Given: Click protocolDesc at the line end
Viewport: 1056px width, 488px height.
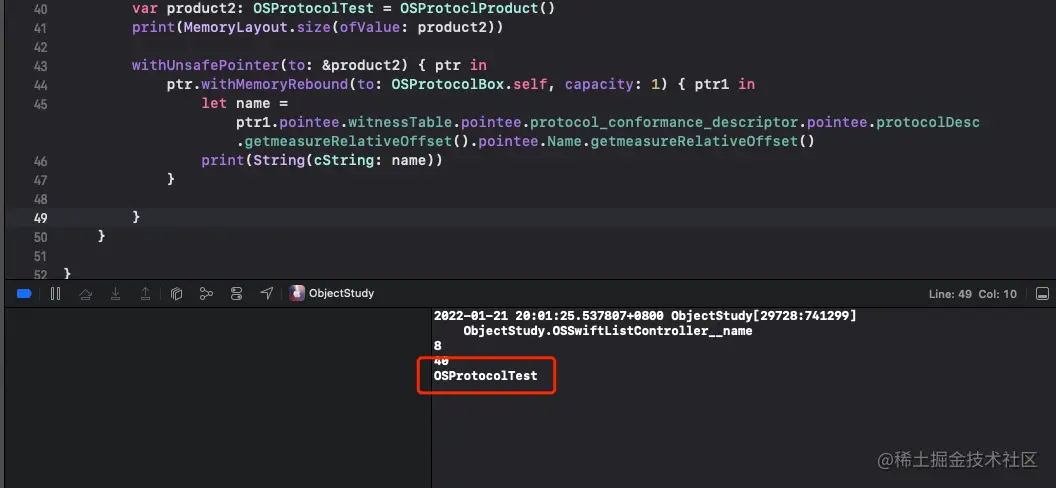Looking at the screenshot, I should [x=927, y=122].
